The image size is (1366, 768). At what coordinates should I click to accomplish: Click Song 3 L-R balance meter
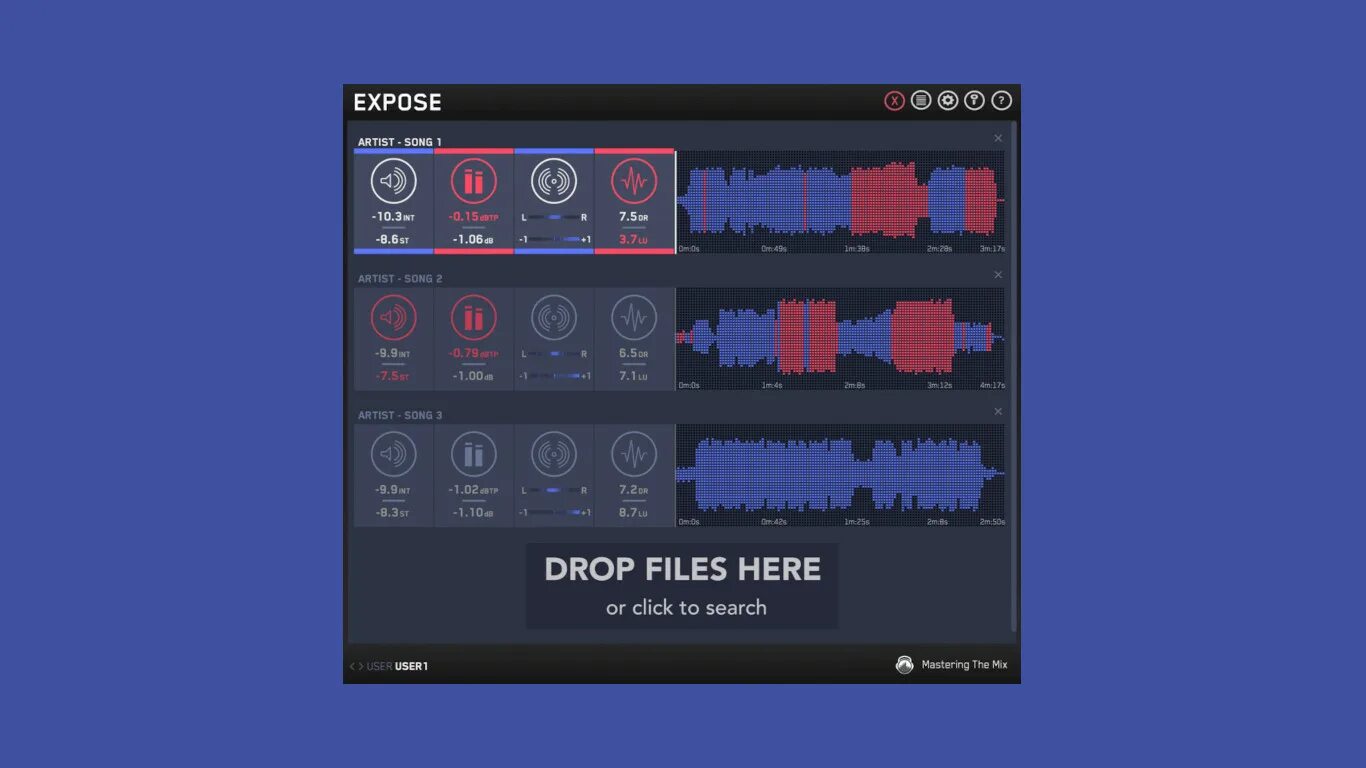[554, 491]
